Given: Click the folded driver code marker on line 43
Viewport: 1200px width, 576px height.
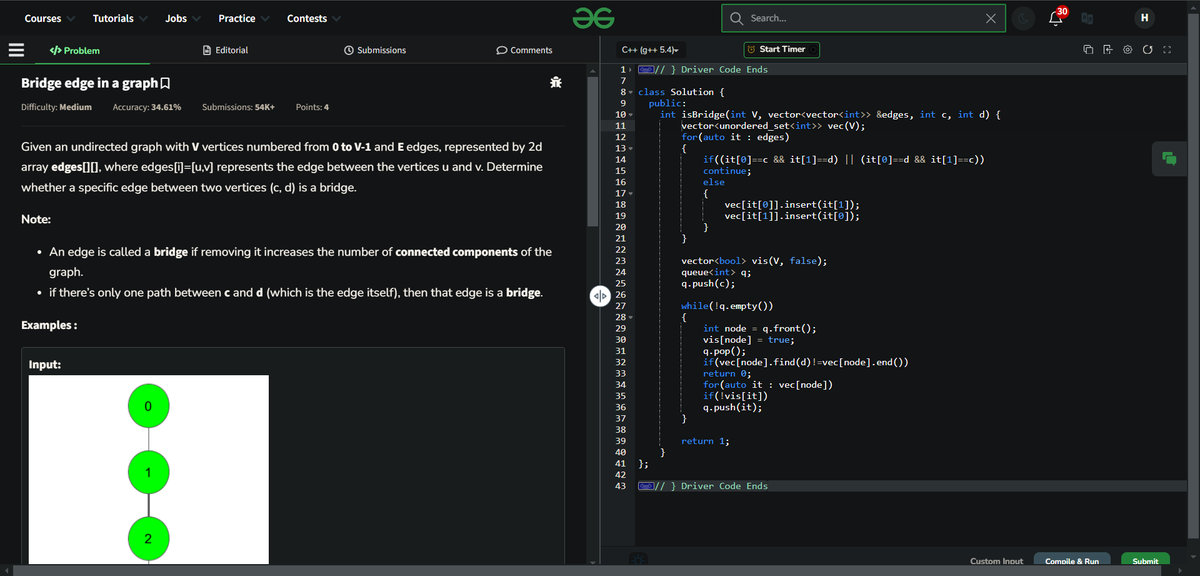Looking at the screenshot, I should pos(646,486).
